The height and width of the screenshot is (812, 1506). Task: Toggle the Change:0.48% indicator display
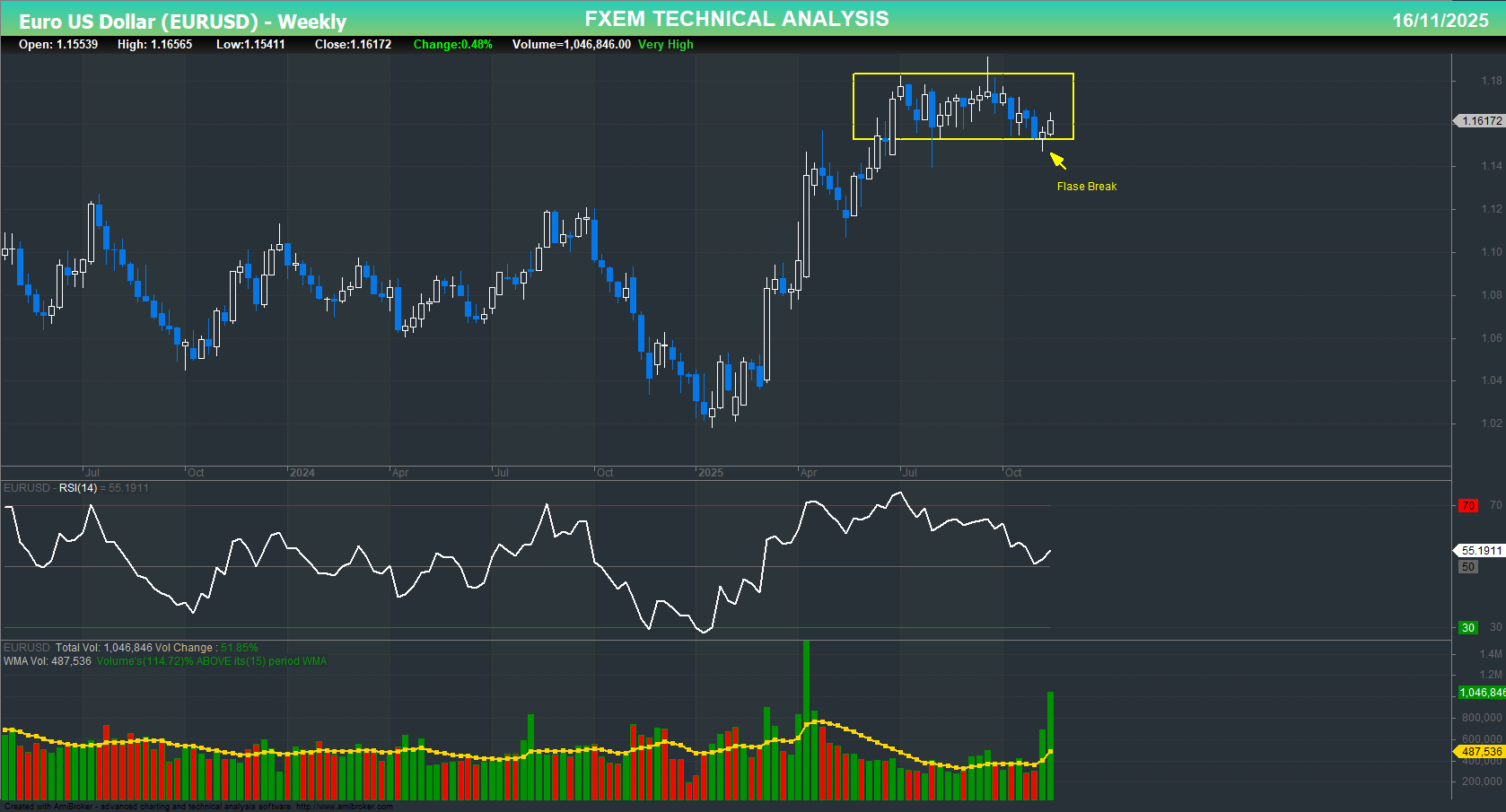pyautogui.click(x=452, y=44)
